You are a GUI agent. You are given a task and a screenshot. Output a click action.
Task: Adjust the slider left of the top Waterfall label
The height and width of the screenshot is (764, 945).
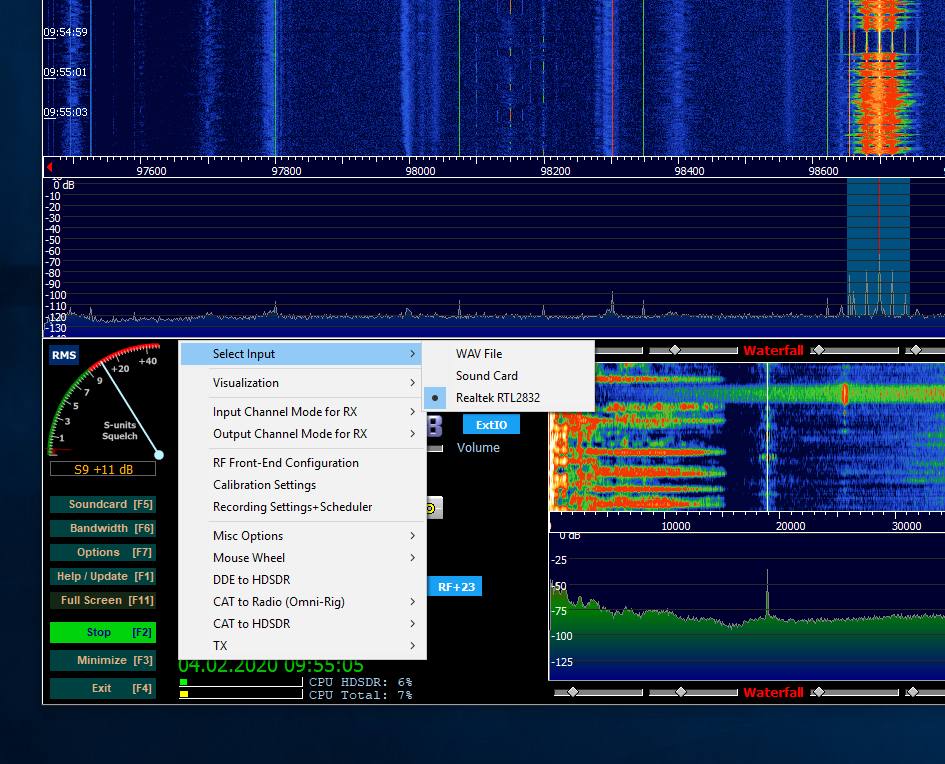pyautogui.click(x=675, y=350)
